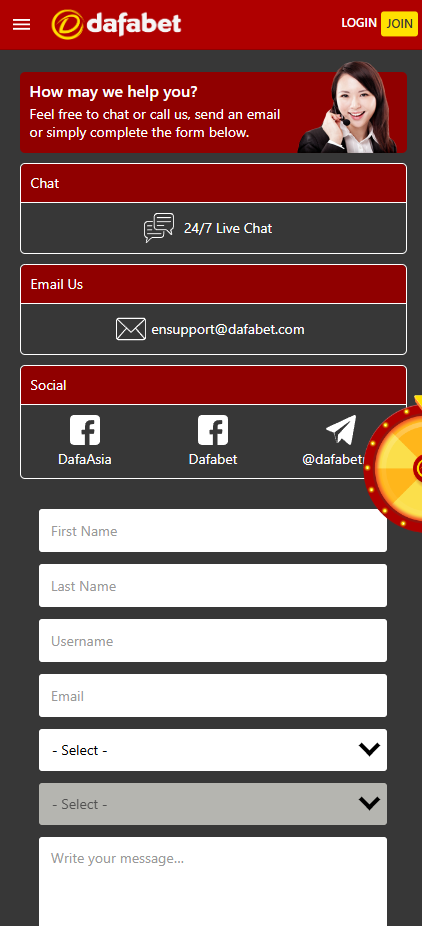Click the Chat section header
The height and width of the screenshot is (926, 422).
point(213,183)
